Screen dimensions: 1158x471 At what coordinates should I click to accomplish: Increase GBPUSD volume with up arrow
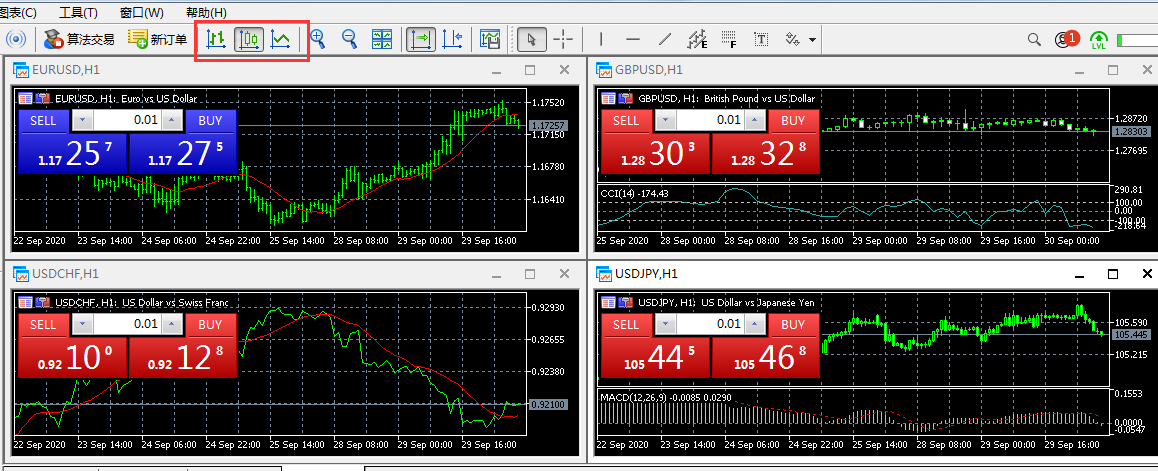tap(756, 120)
